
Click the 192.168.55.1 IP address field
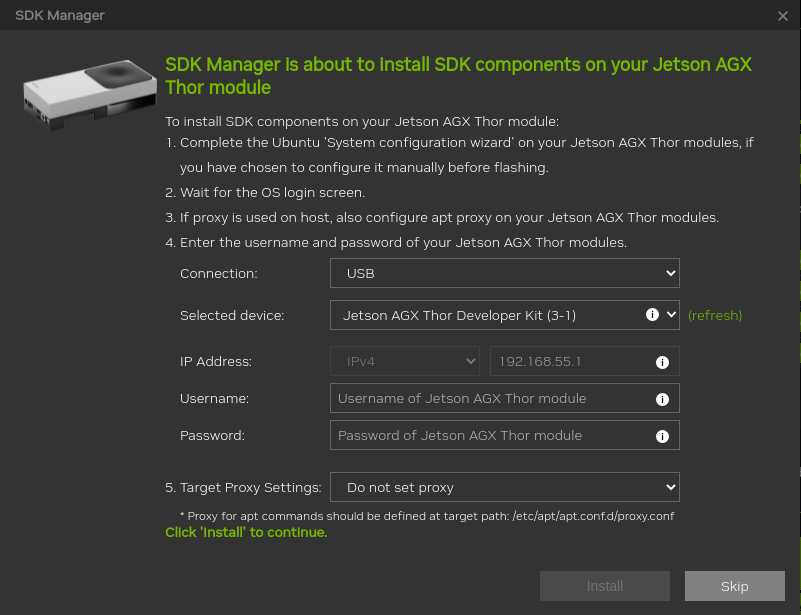point(570,361)
